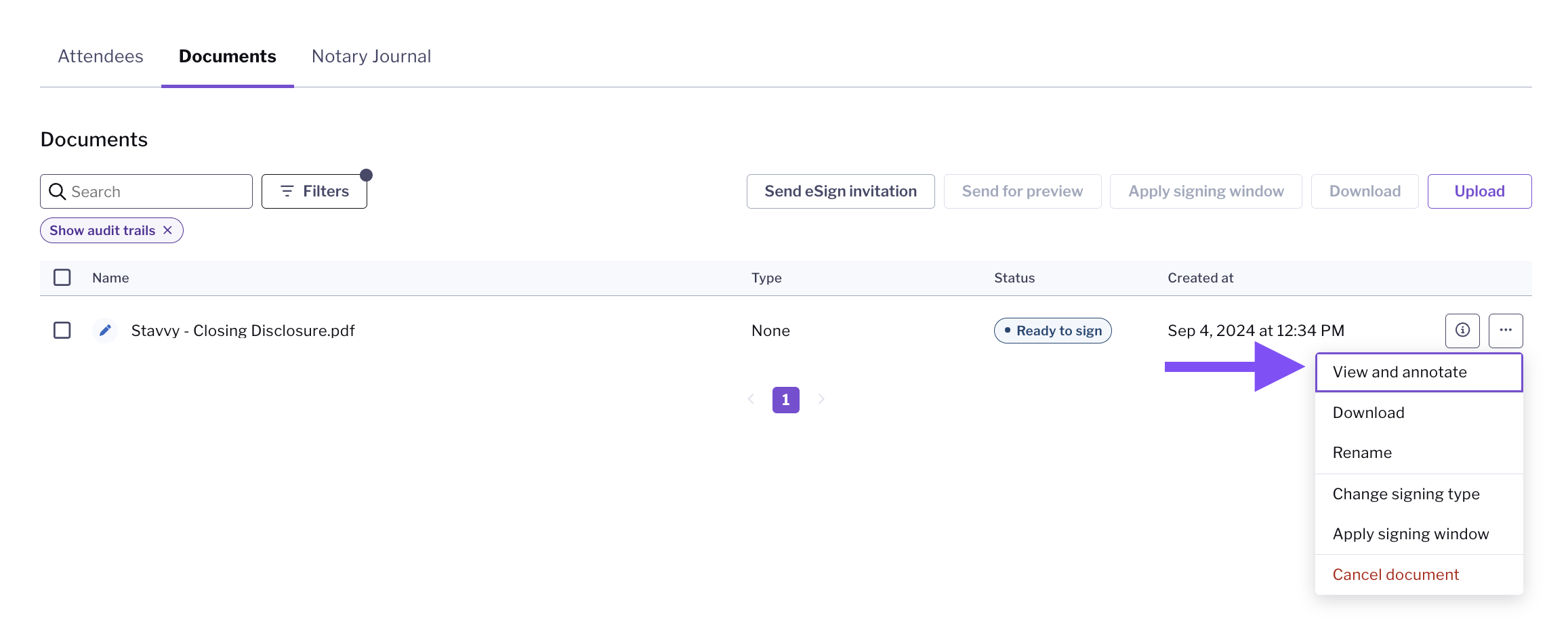
Task: Remove the Show audit trails filter chip
Action: [168, 230]
